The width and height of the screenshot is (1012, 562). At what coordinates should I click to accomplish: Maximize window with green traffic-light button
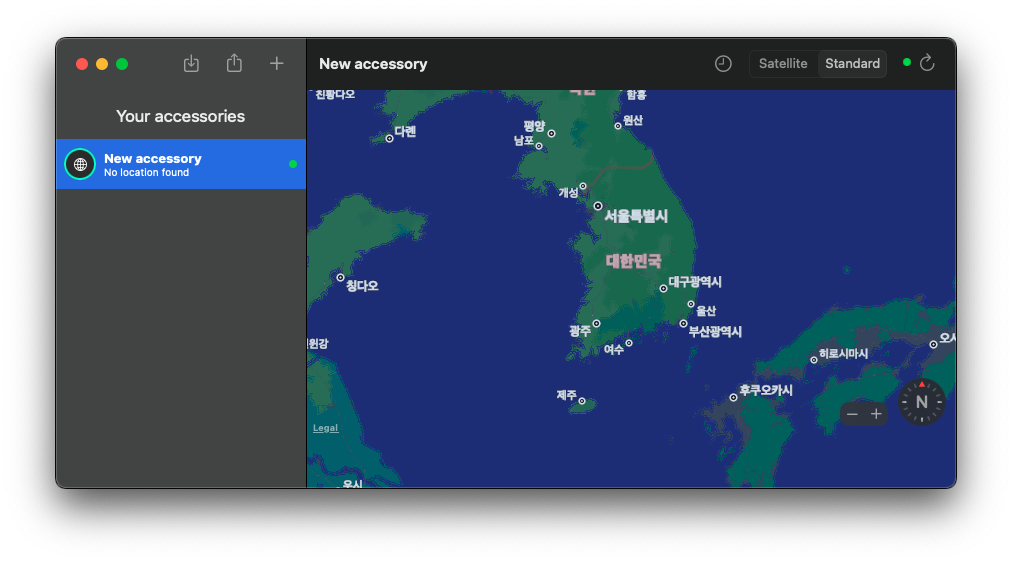(122, 64)
